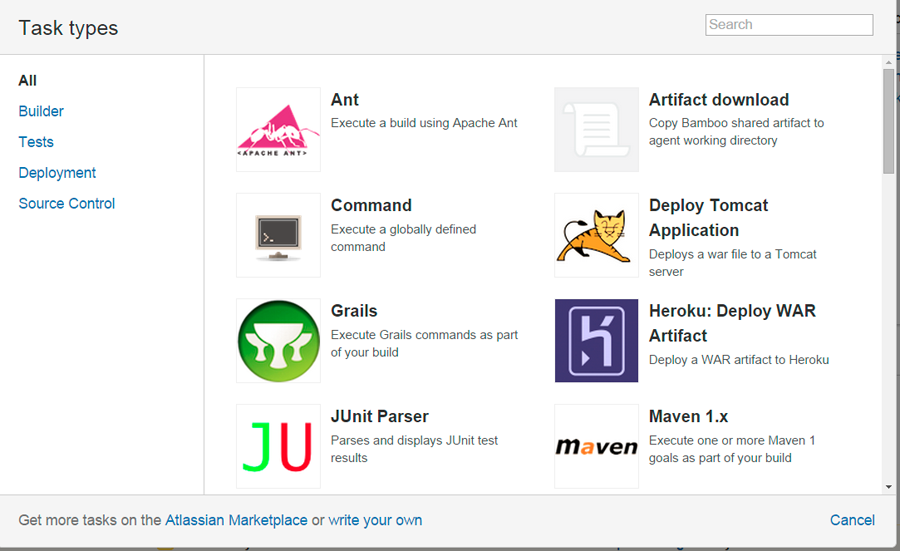Viewport: 900px width, 551px height.
Task: Filter tasks by Deployment category
Action: click(57, 173)
